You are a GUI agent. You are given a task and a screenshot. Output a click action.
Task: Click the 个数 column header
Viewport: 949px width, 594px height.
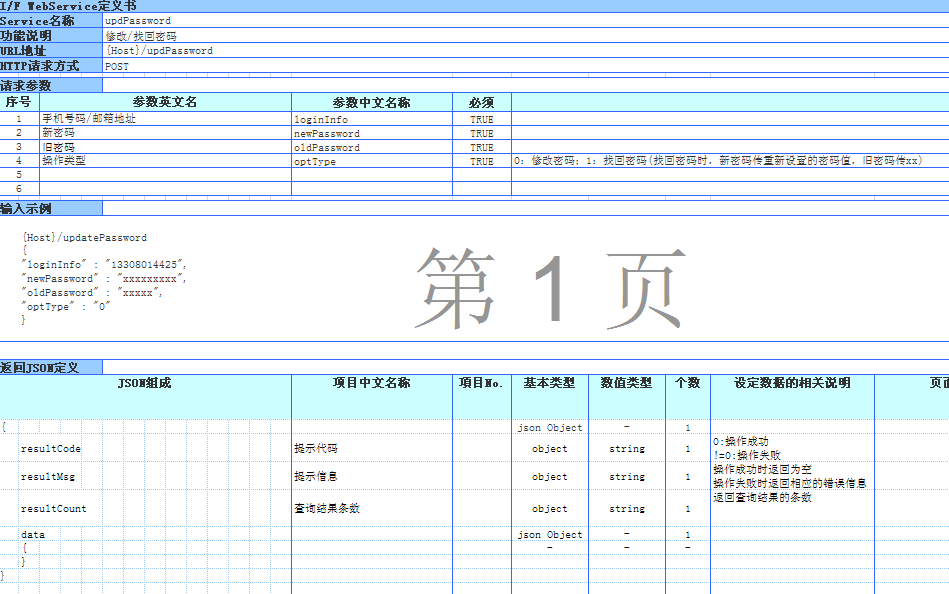[688, 397]
